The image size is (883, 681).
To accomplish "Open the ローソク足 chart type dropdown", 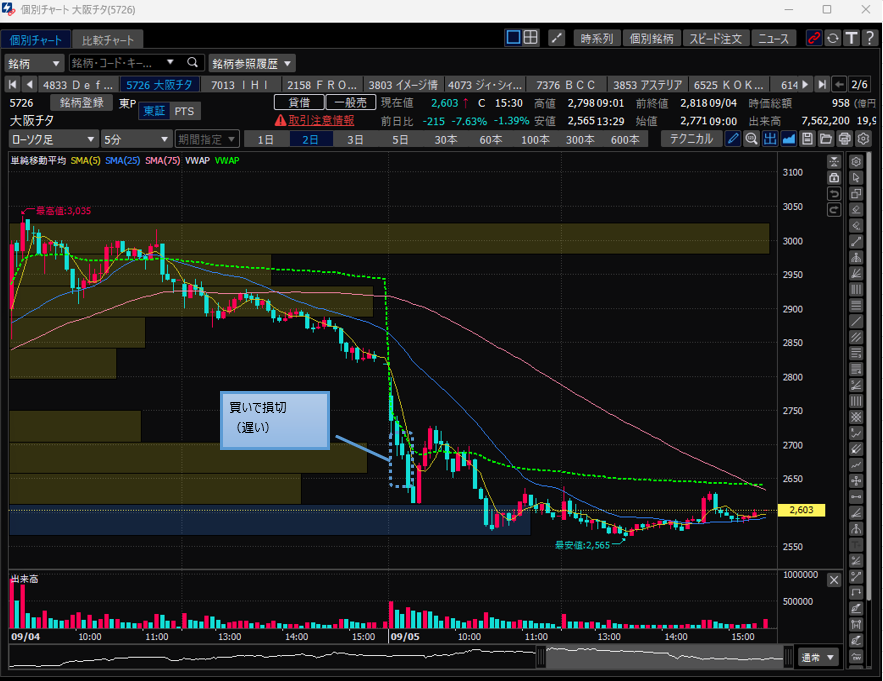I will click(54, 139).
